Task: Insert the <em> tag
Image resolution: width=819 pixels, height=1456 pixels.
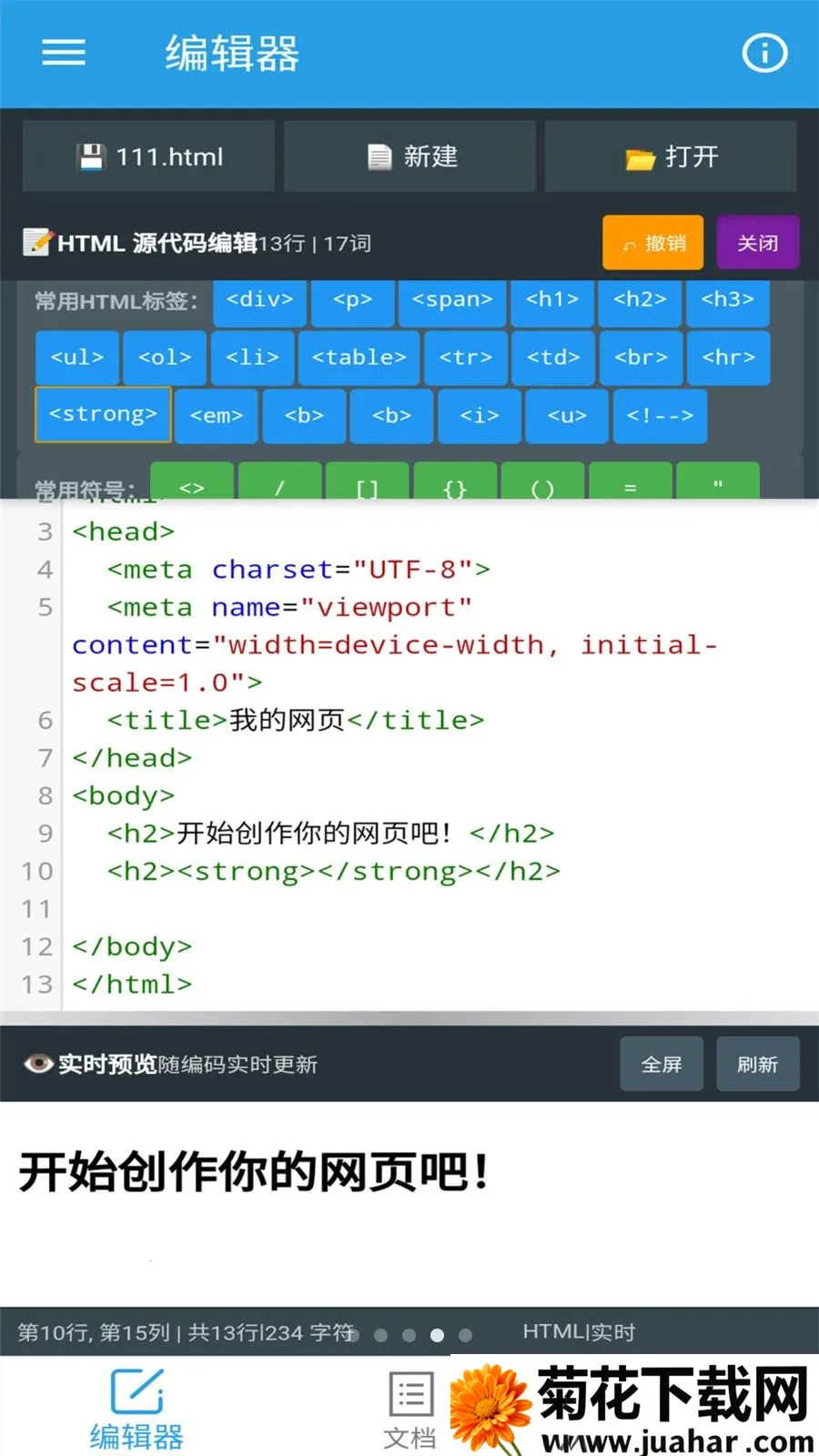Action: [x=217, y=417]
